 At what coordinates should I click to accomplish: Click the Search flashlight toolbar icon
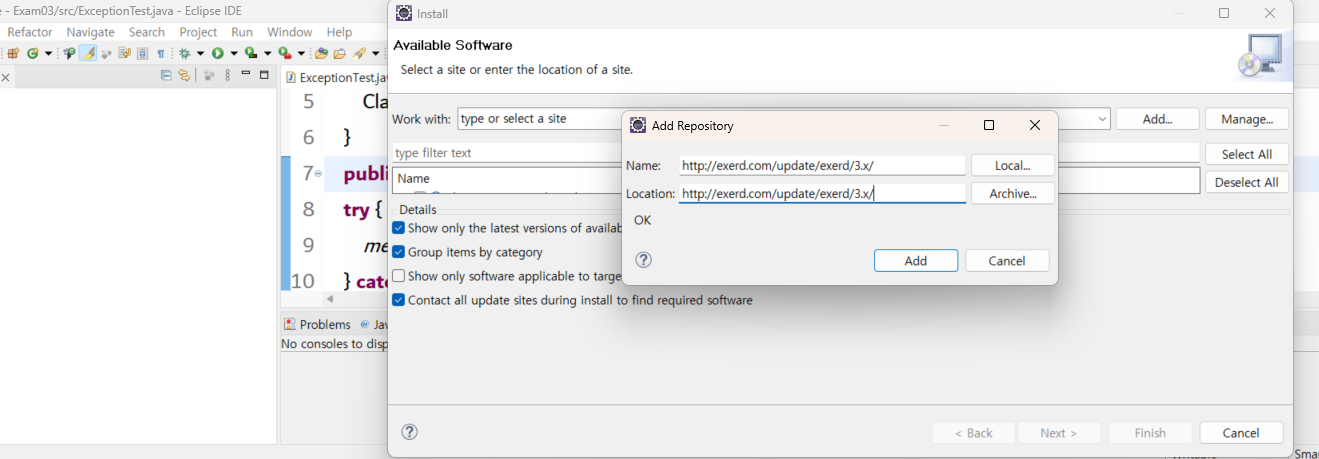click(x=357, y=53)
